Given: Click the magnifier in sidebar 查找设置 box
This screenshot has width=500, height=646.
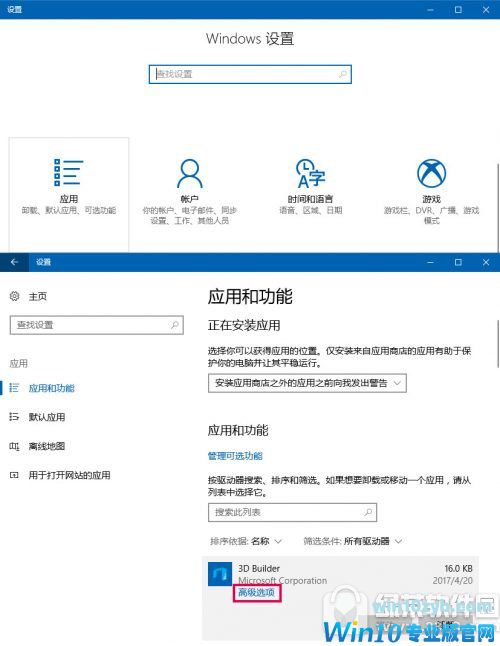Looking at the screenshot, I should [175, 325].
